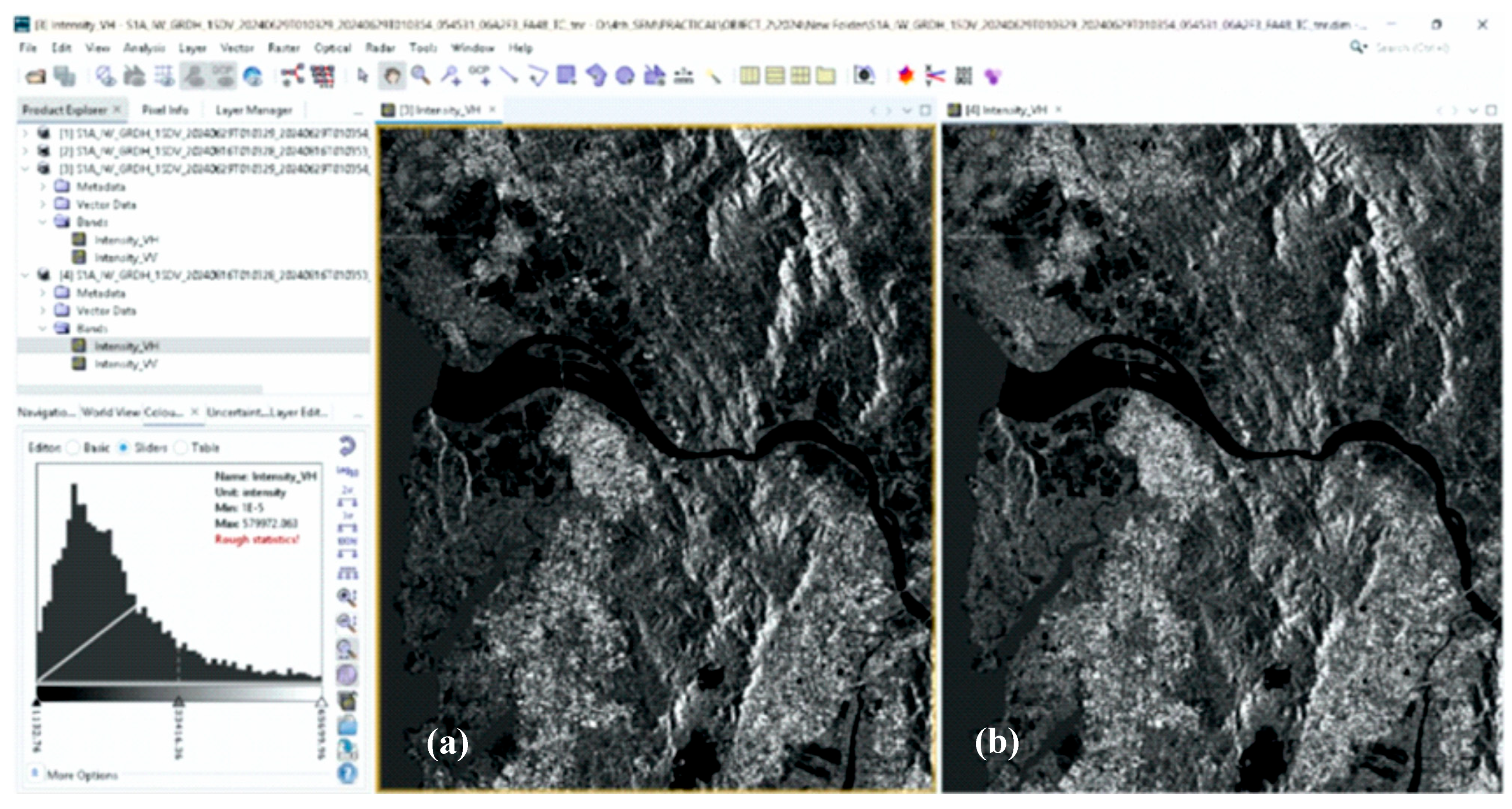Click the Search field at top right

pyautogui.click(x=1412, y=48)
